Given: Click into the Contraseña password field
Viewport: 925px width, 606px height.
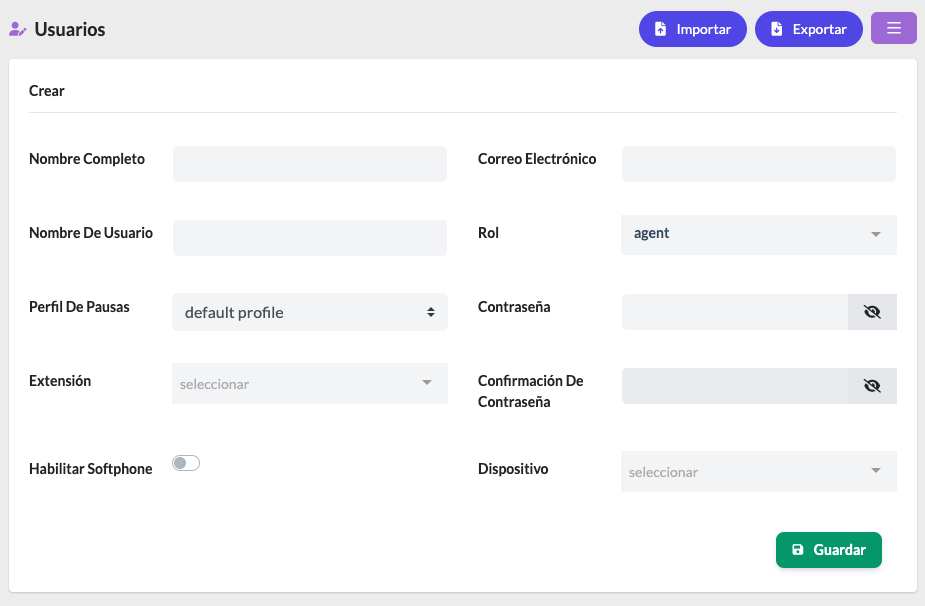Looking at the screenshot, I should coord(734,312).
